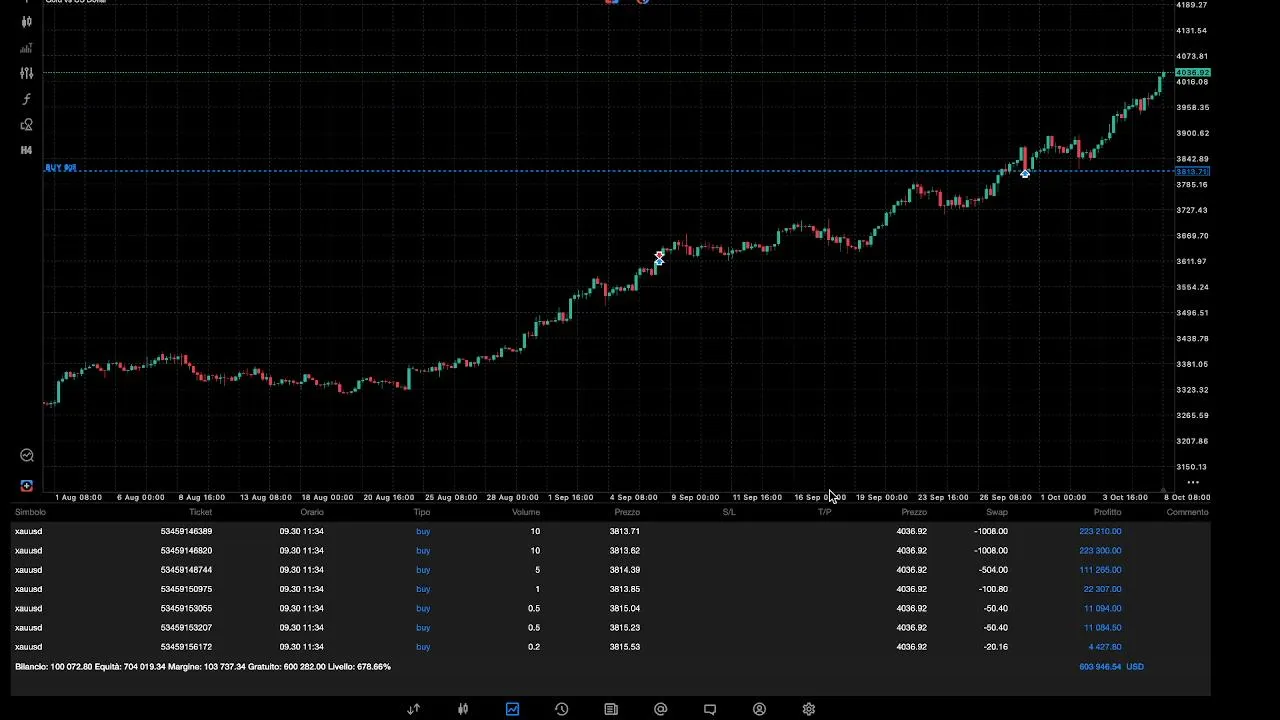
Task: Open chart settings sliders icon in left sidebar
Action: [x=27, y=73]
